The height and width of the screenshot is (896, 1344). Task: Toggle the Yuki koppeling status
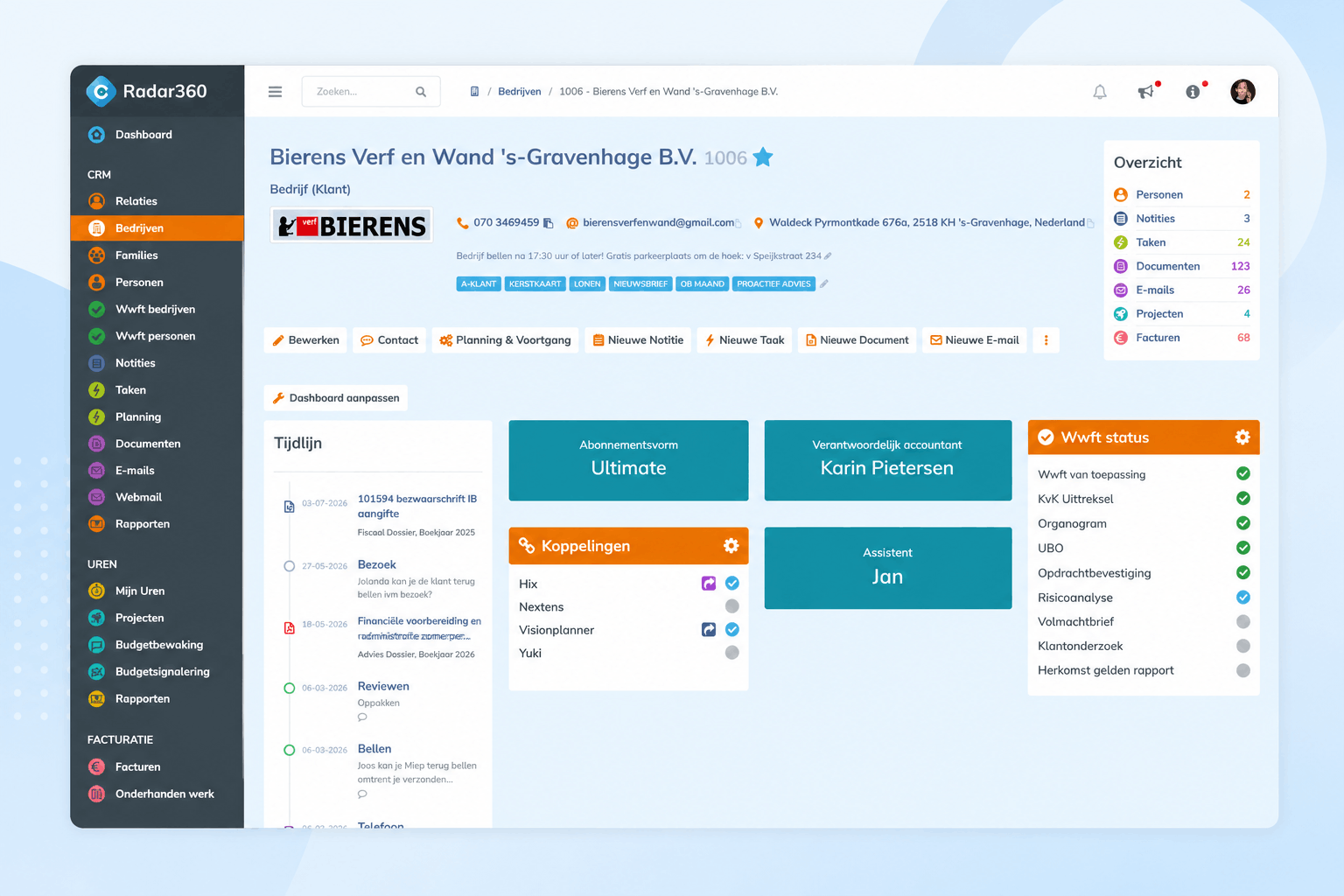732,653
